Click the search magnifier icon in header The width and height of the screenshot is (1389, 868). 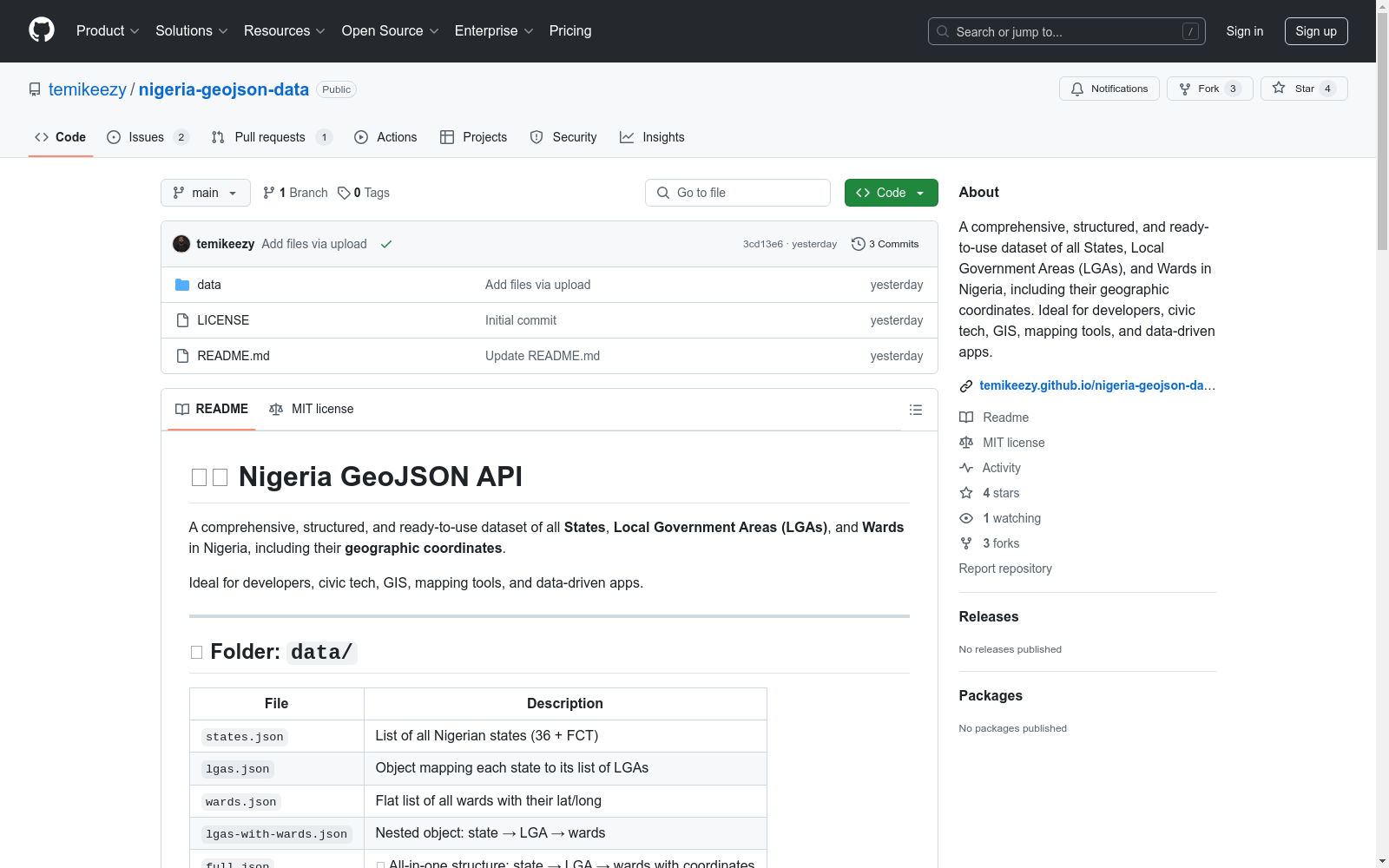click(x=943, y=31)
